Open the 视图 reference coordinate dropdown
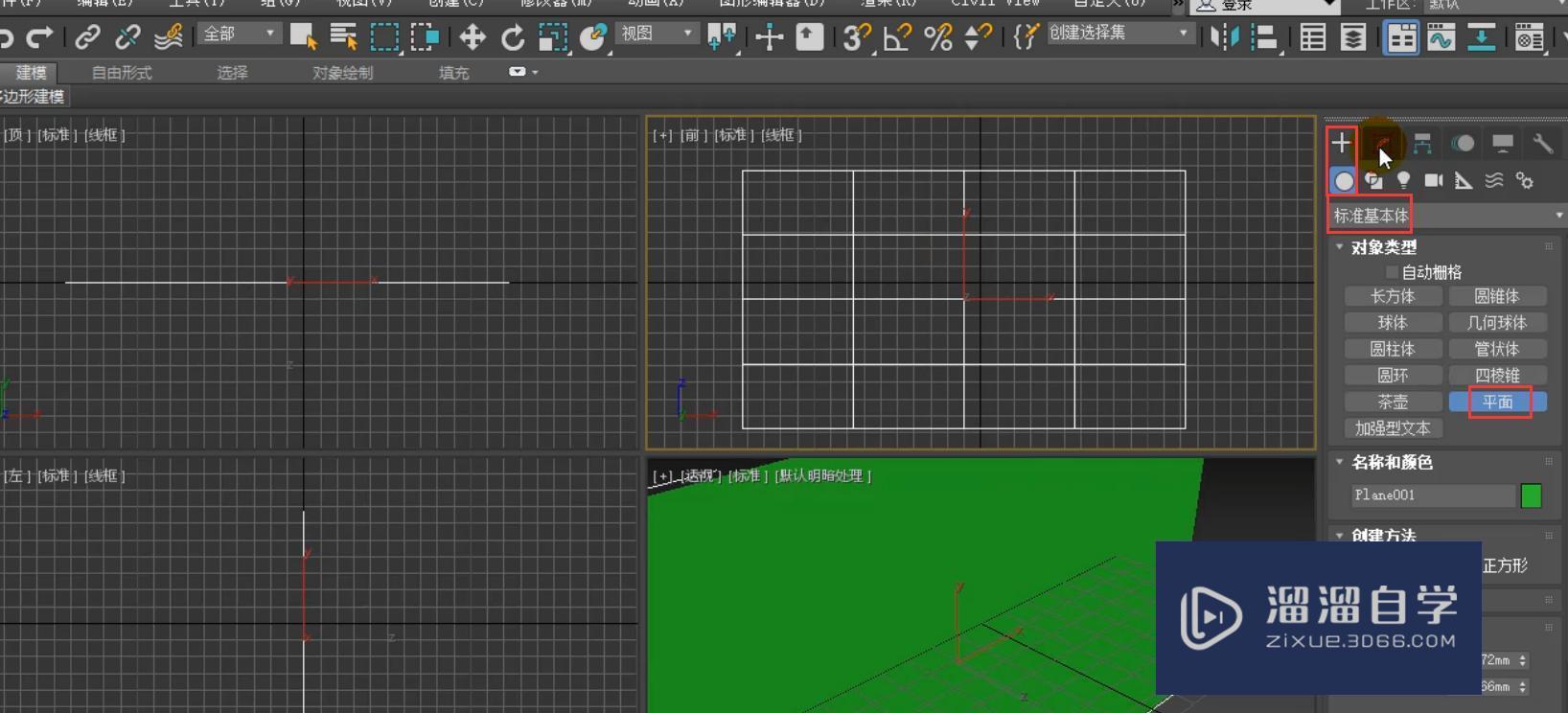Image resolution: width=1568 pixels, height=713 pixels. [657, 34]
